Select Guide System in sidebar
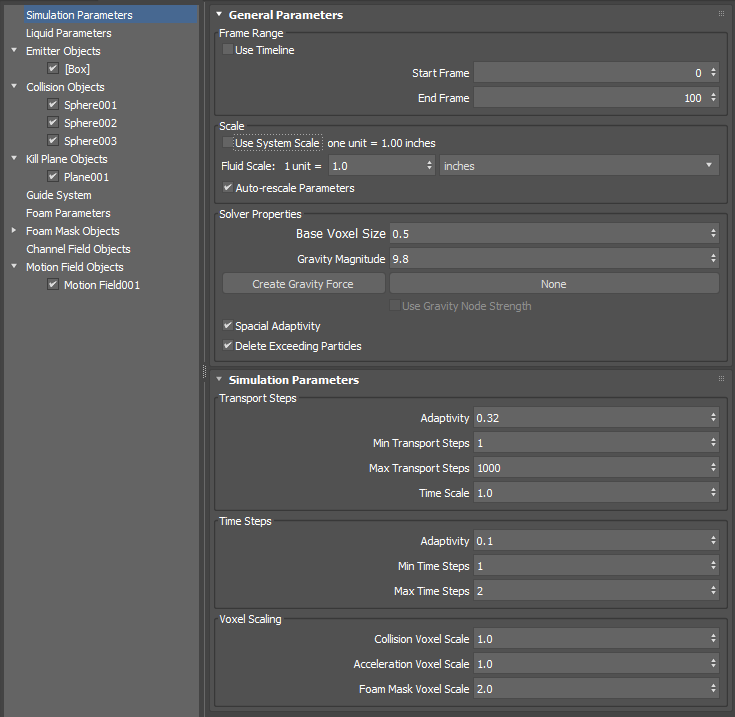The width and height of the screenshot is (735, 717). pos(59,195)
